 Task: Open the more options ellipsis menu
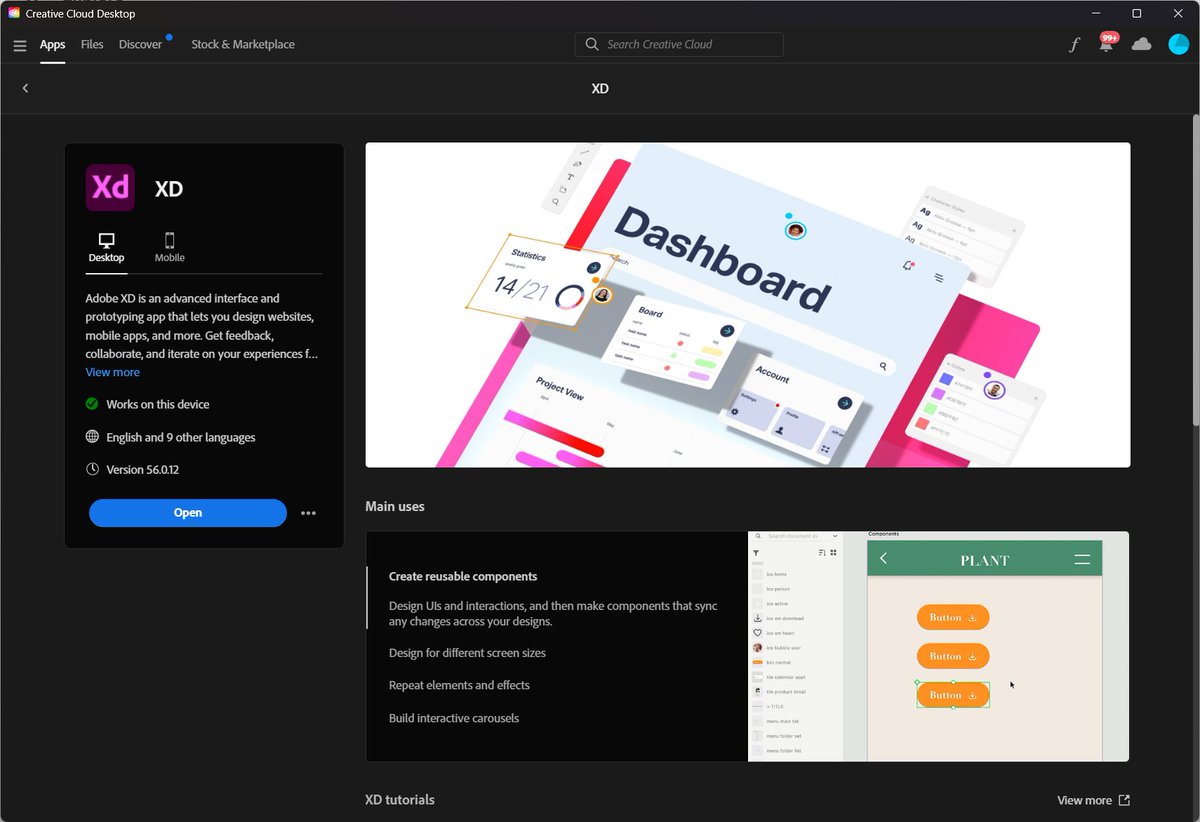308,513
